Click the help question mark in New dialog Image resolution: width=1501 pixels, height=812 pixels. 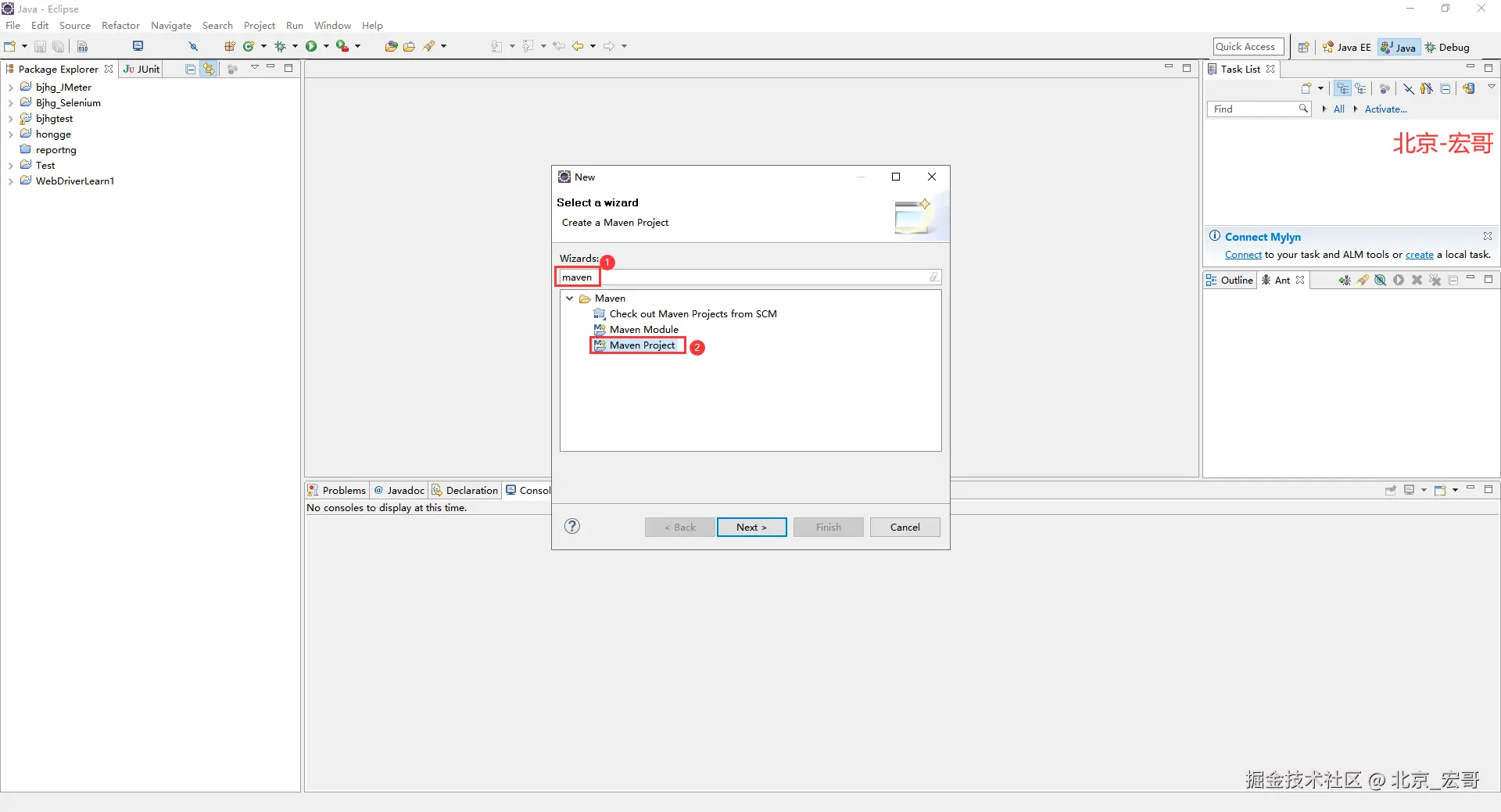coord(572,526)
